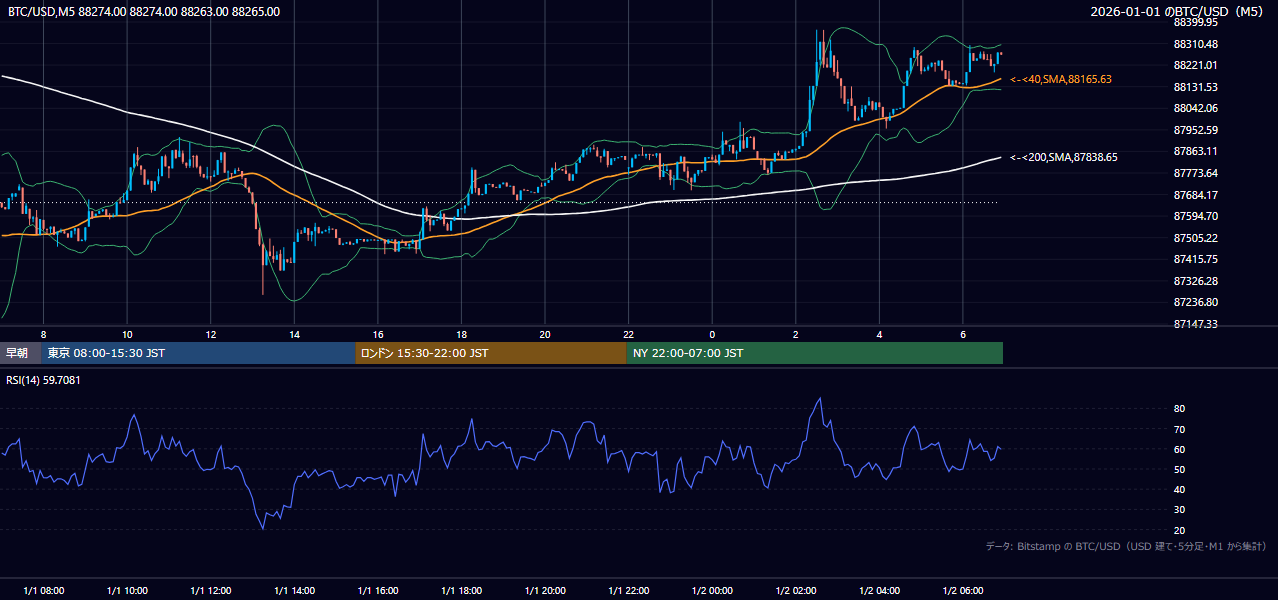The image size is (1278, 600).
Task: Click the bottom axis label 1/2 04:00
Action: (x=879, y=590)
